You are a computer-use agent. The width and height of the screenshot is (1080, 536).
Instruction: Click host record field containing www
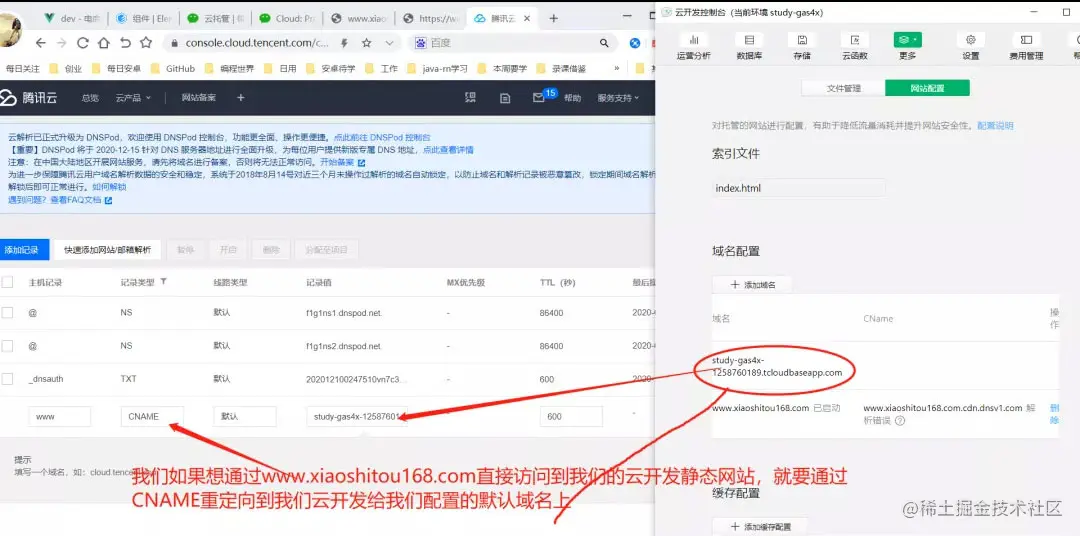[60, 416]
